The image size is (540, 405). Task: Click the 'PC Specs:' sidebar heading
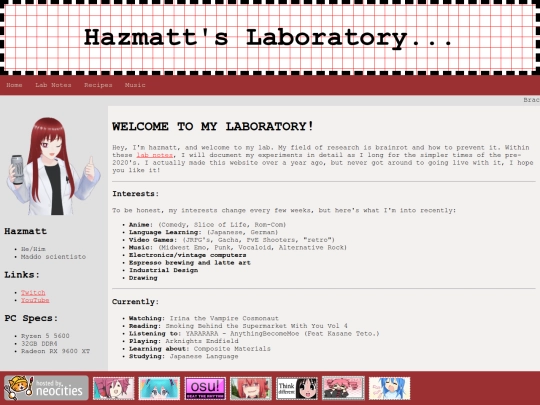tap(31, 318)
